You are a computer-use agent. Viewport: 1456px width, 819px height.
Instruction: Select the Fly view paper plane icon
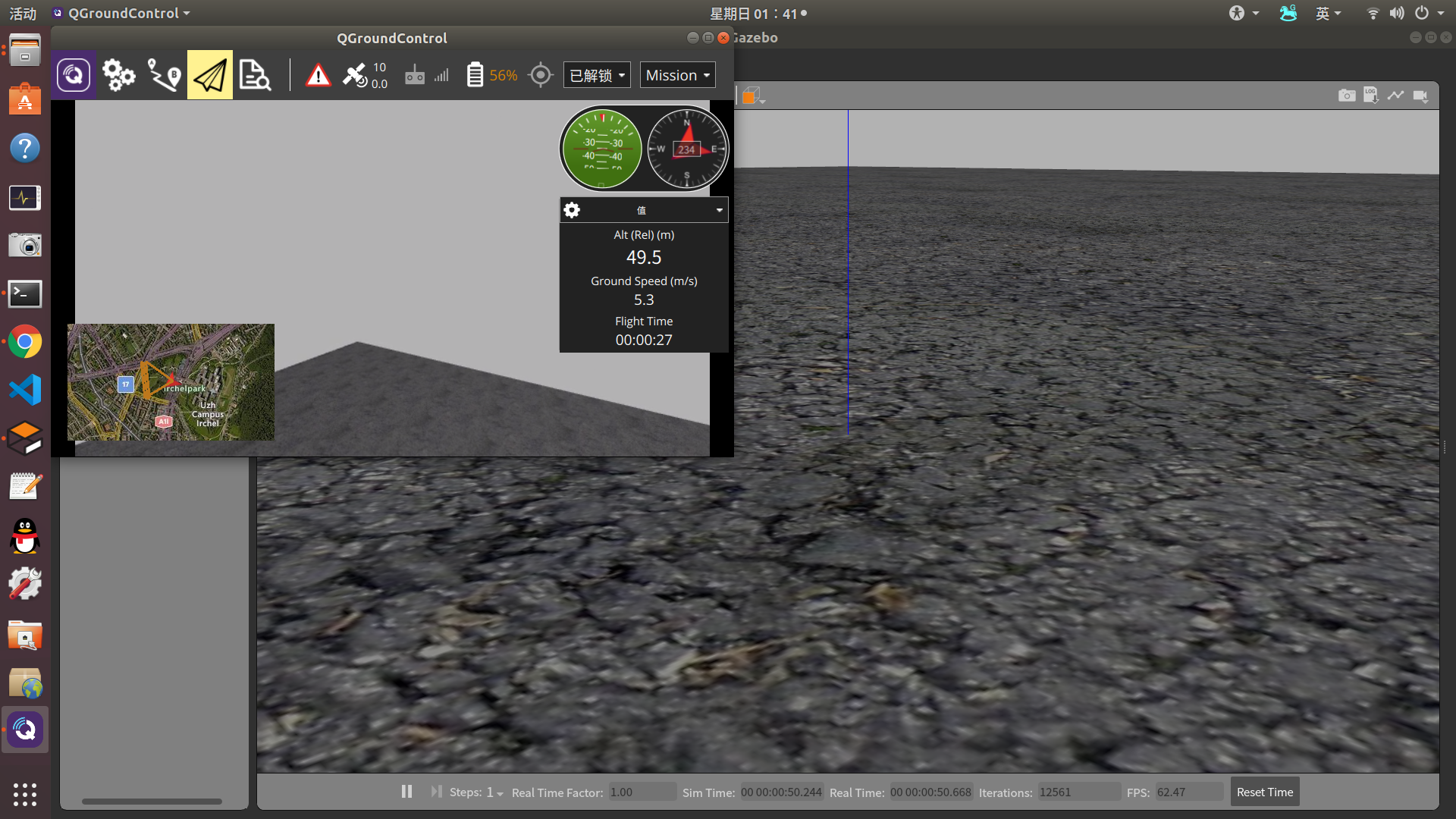[x=210, y=75]
